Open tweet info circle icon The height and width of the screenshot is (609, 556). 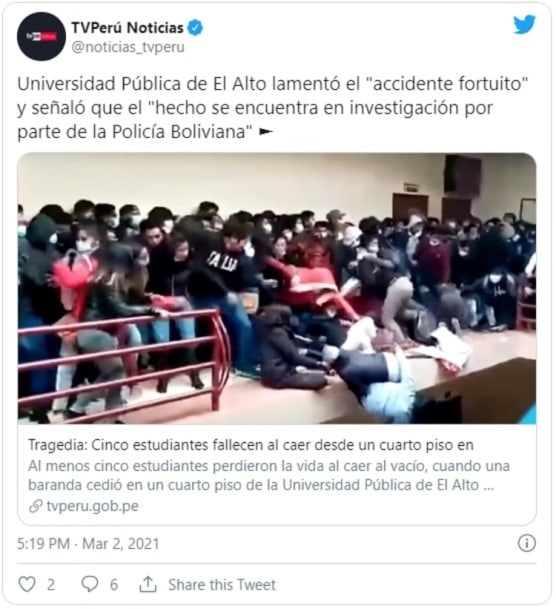point(527,543)
